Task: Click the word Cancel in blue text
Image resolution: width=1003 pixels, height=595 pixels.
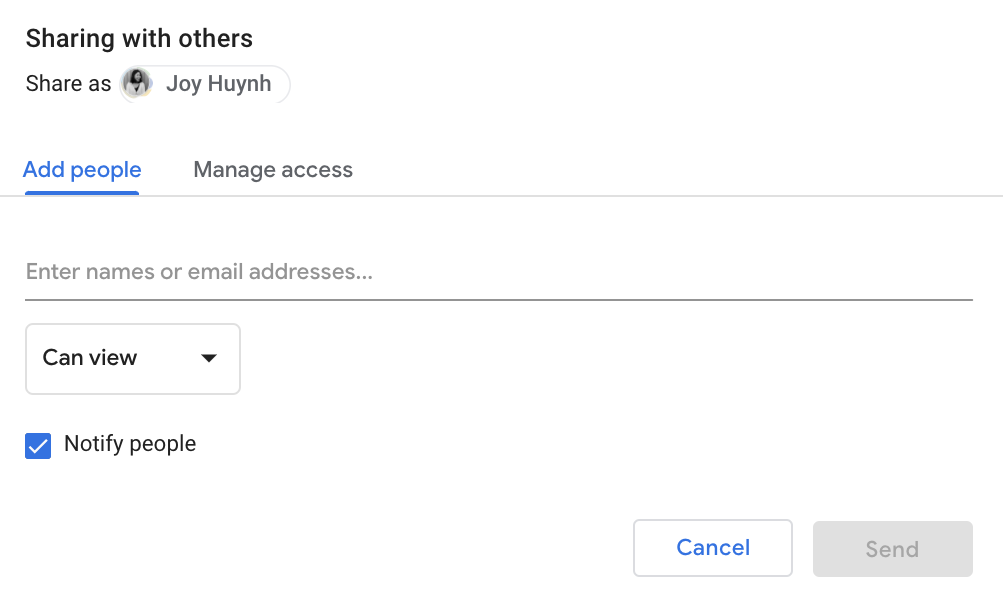Action: [x=713, y=548]
